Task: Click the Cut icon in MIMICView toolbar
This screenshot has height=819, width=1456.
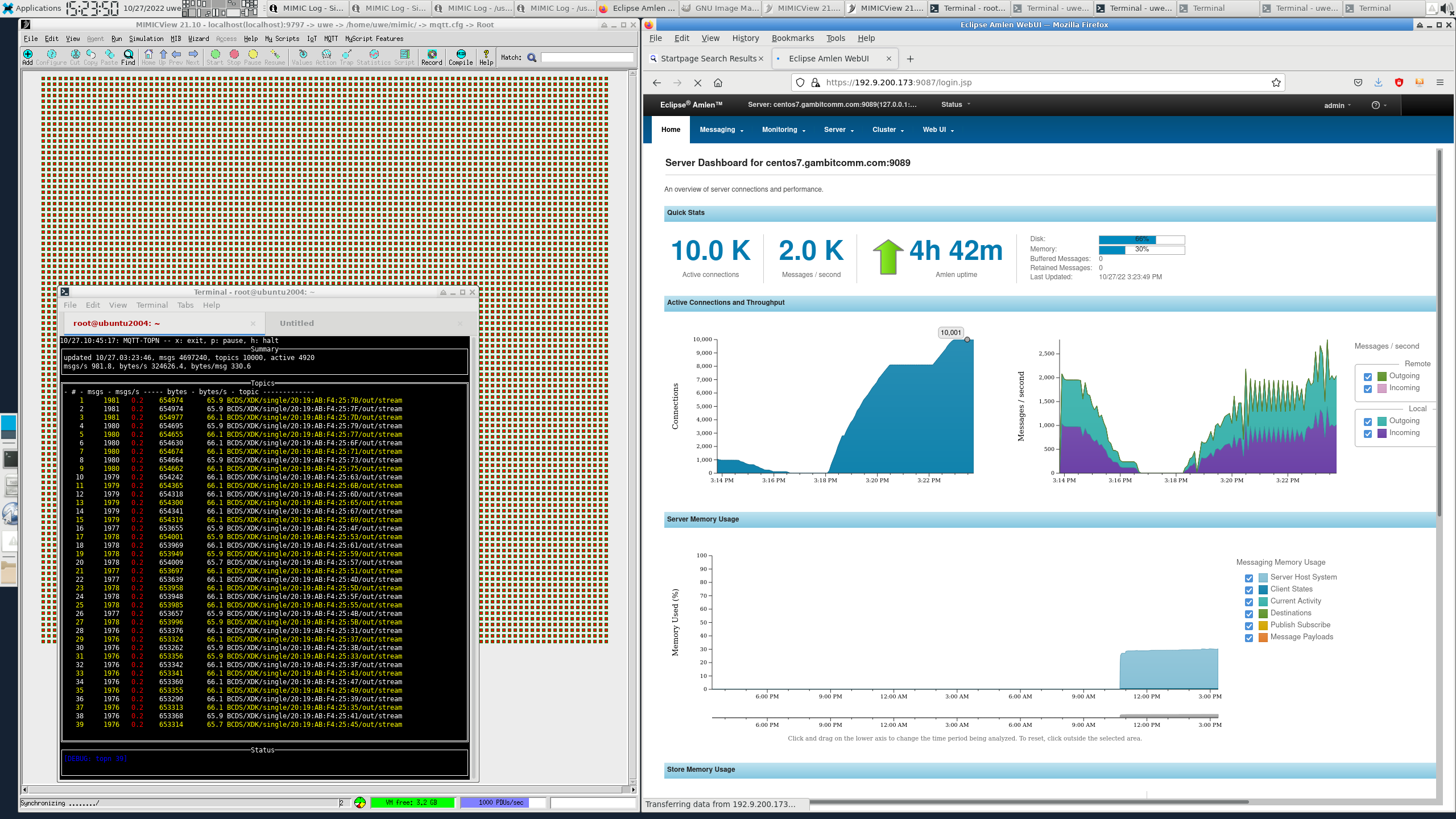Action: tap(75, 57)
